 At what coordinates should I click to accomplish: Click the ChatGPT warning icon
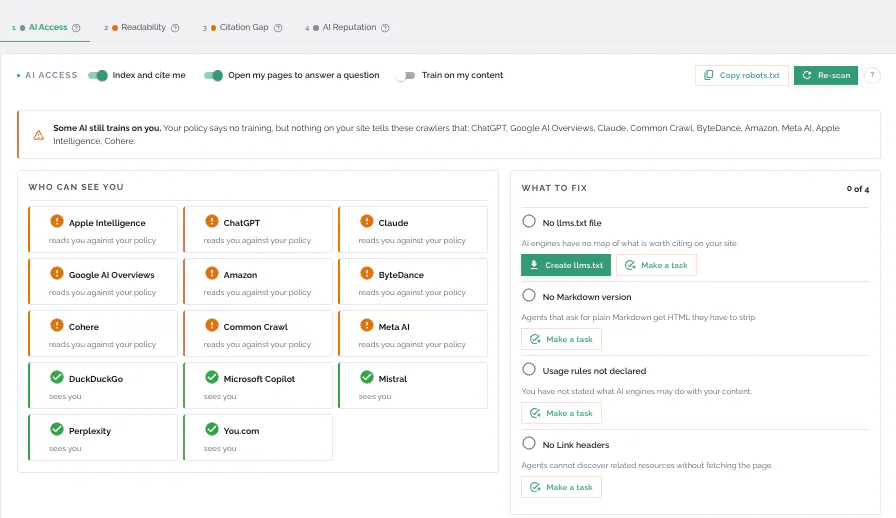(x=212, y=221)
